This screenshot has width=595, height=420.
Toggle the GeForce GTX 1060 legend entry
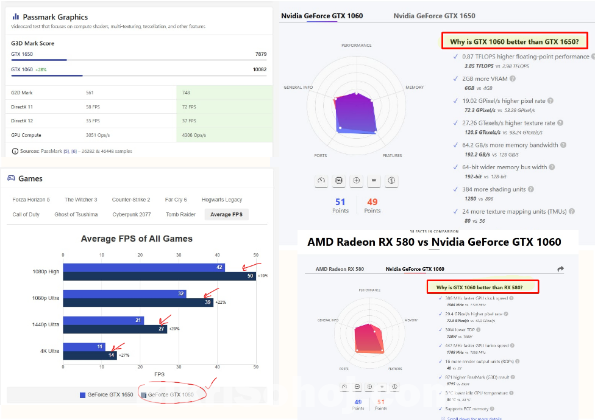click(x=167, y=395)
